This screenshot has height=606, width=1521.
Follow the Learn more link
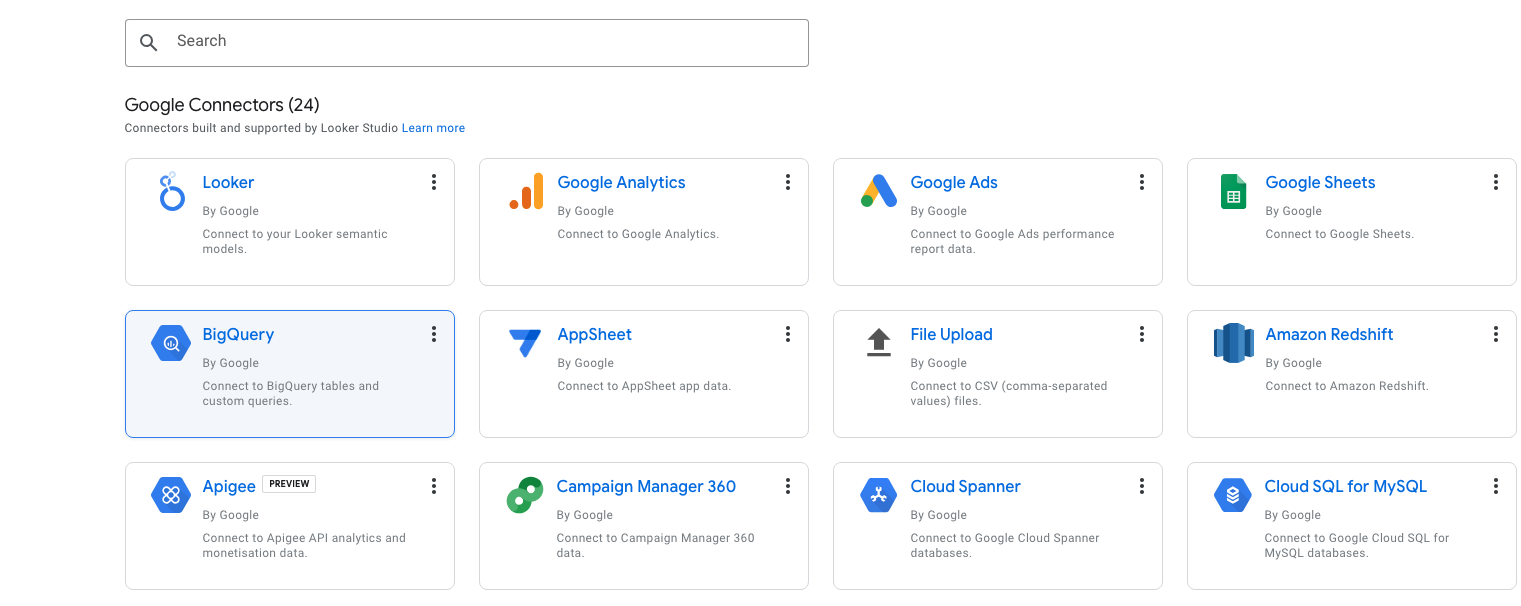click(x=433, y=128)
